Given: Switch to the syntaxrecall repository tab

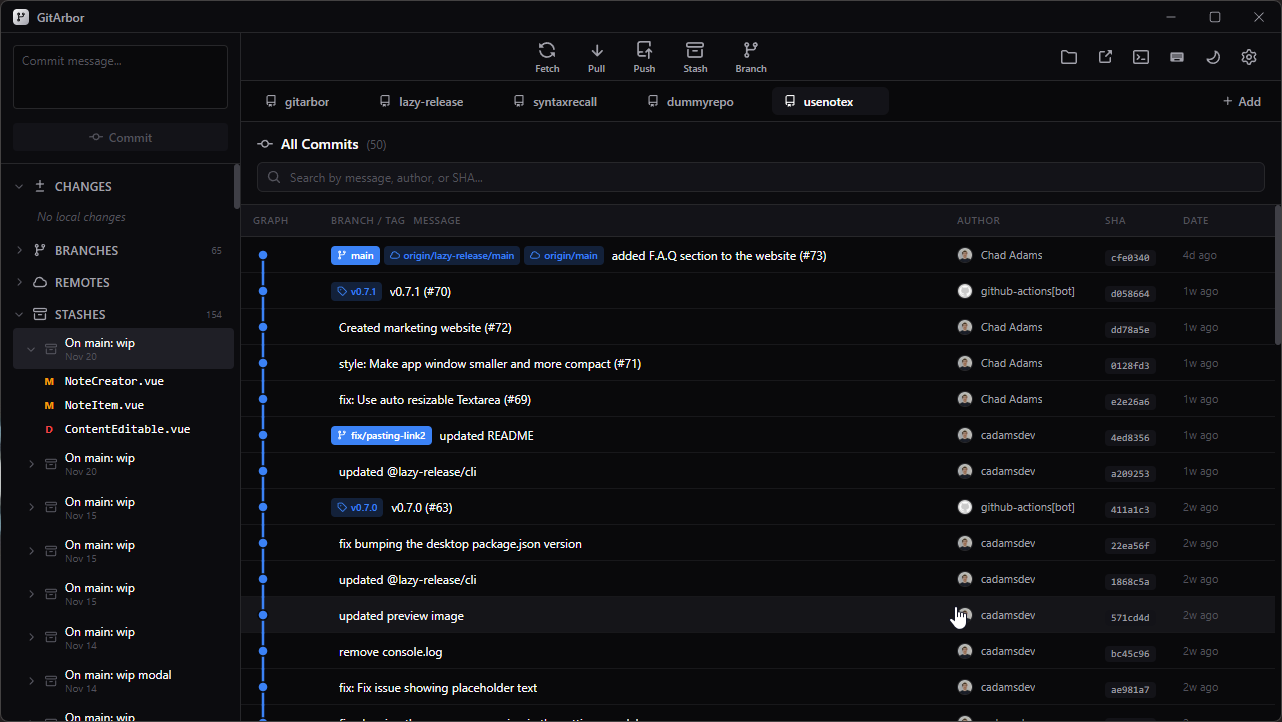Looking at the screenshot, I should tap(555, 102).
